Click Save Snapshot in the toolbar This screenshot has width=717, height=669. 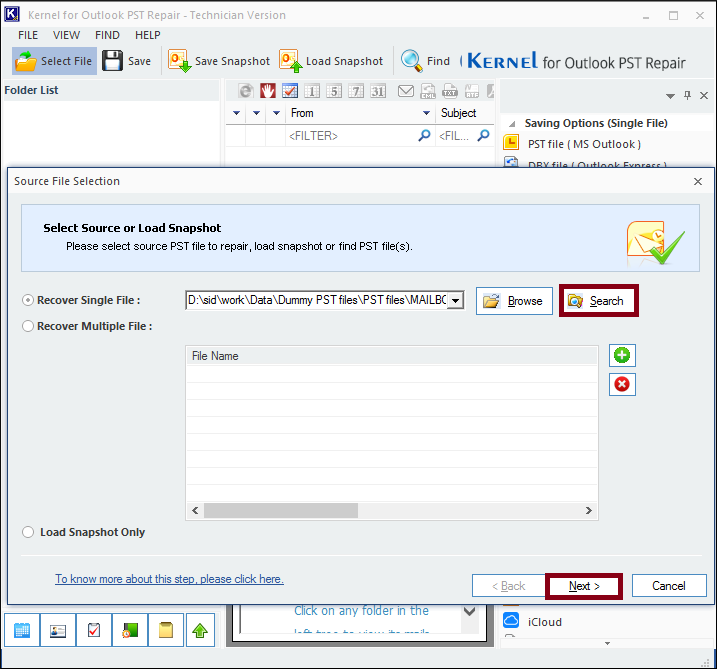(x=219, y=61)
